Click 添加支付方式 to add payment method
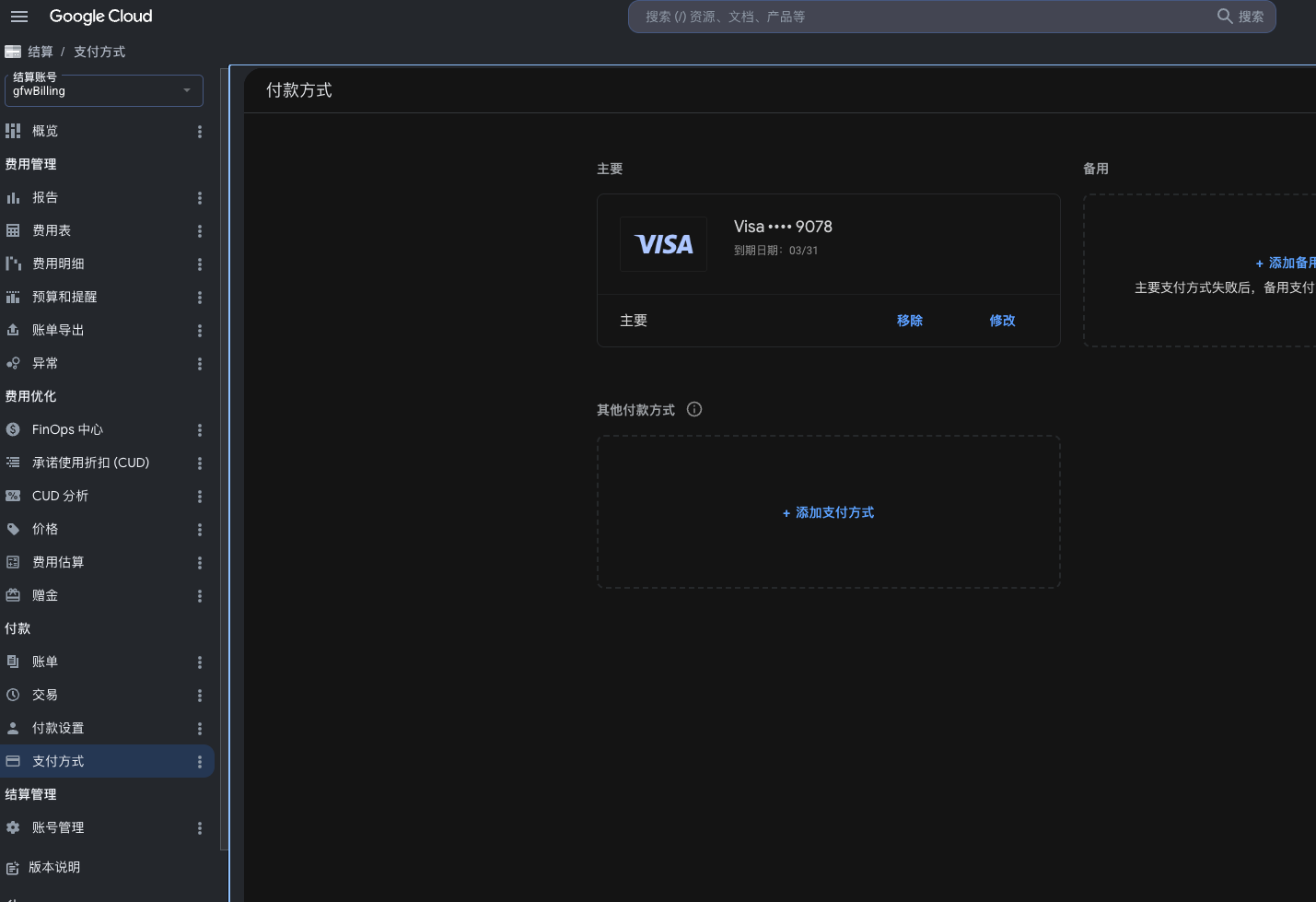Viewport: 1316px width, 902px height. coord(828,512)
